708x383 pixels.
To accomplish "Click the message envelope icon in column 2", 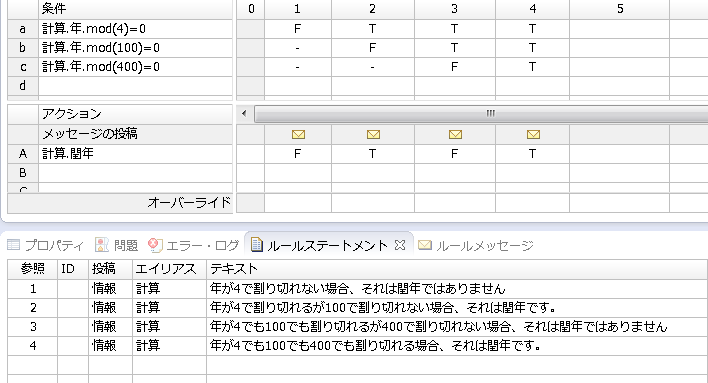I will pos(373,135).
